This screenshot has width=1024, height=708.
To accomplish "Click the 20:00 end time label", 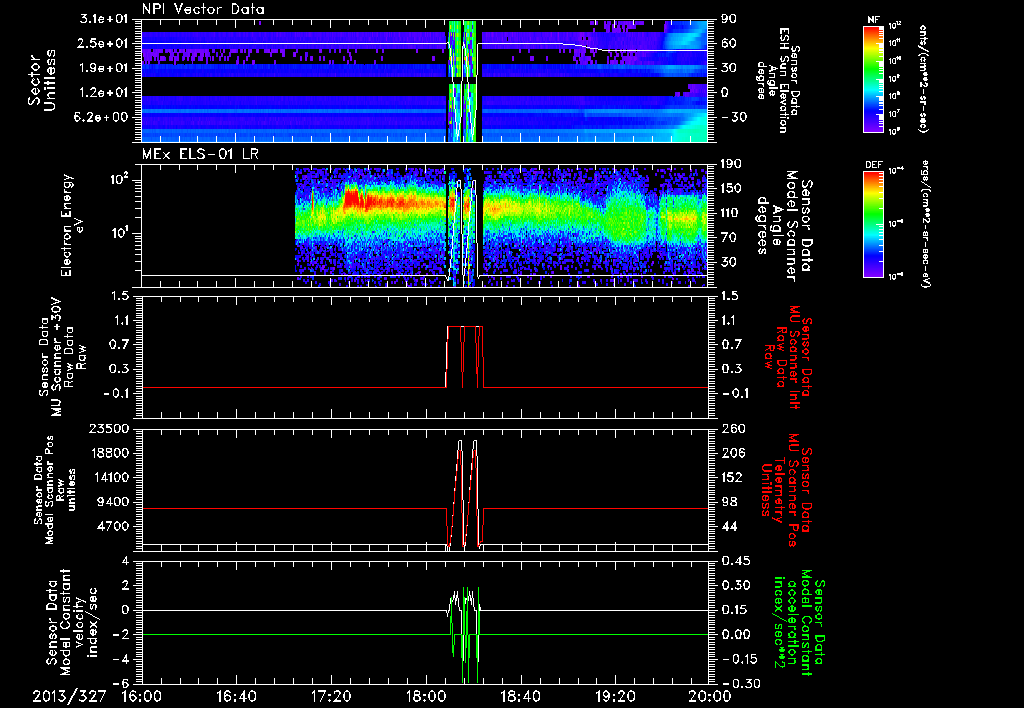I will (707, 696).
